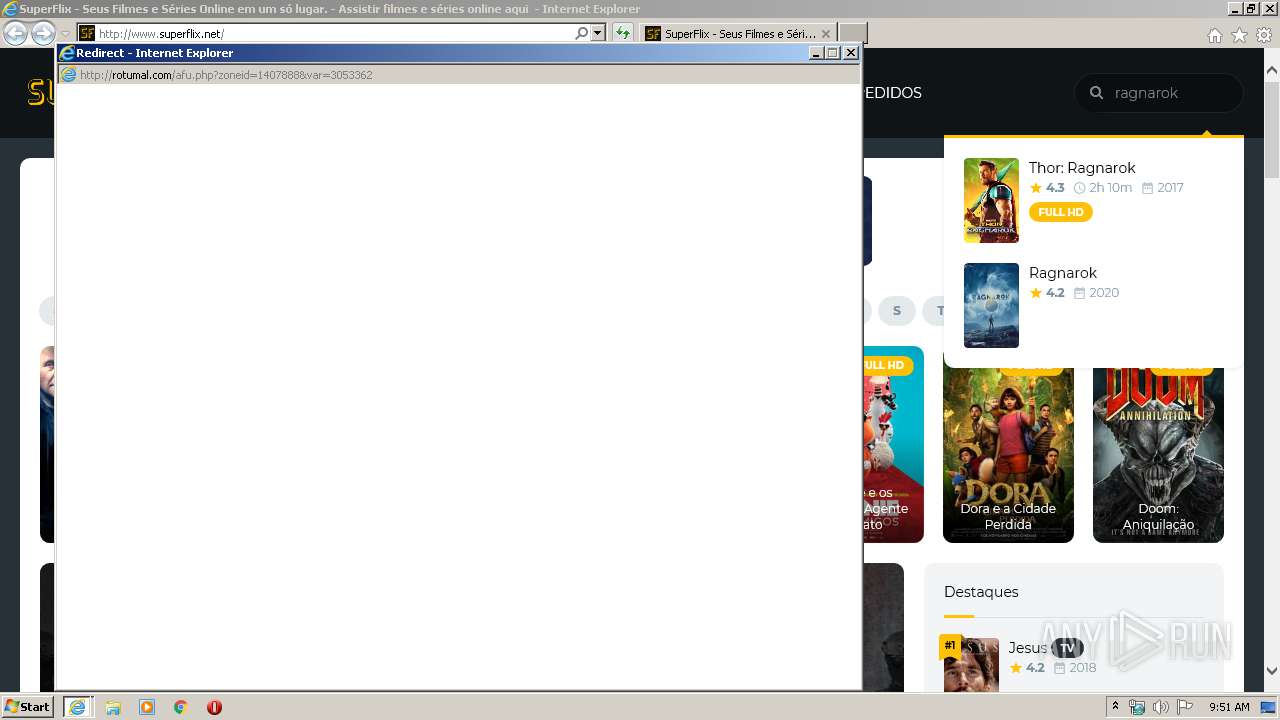Click the Jesus highlight thumbnail
The width and height of the screenshot is (1280, 720).
[971, 665]
